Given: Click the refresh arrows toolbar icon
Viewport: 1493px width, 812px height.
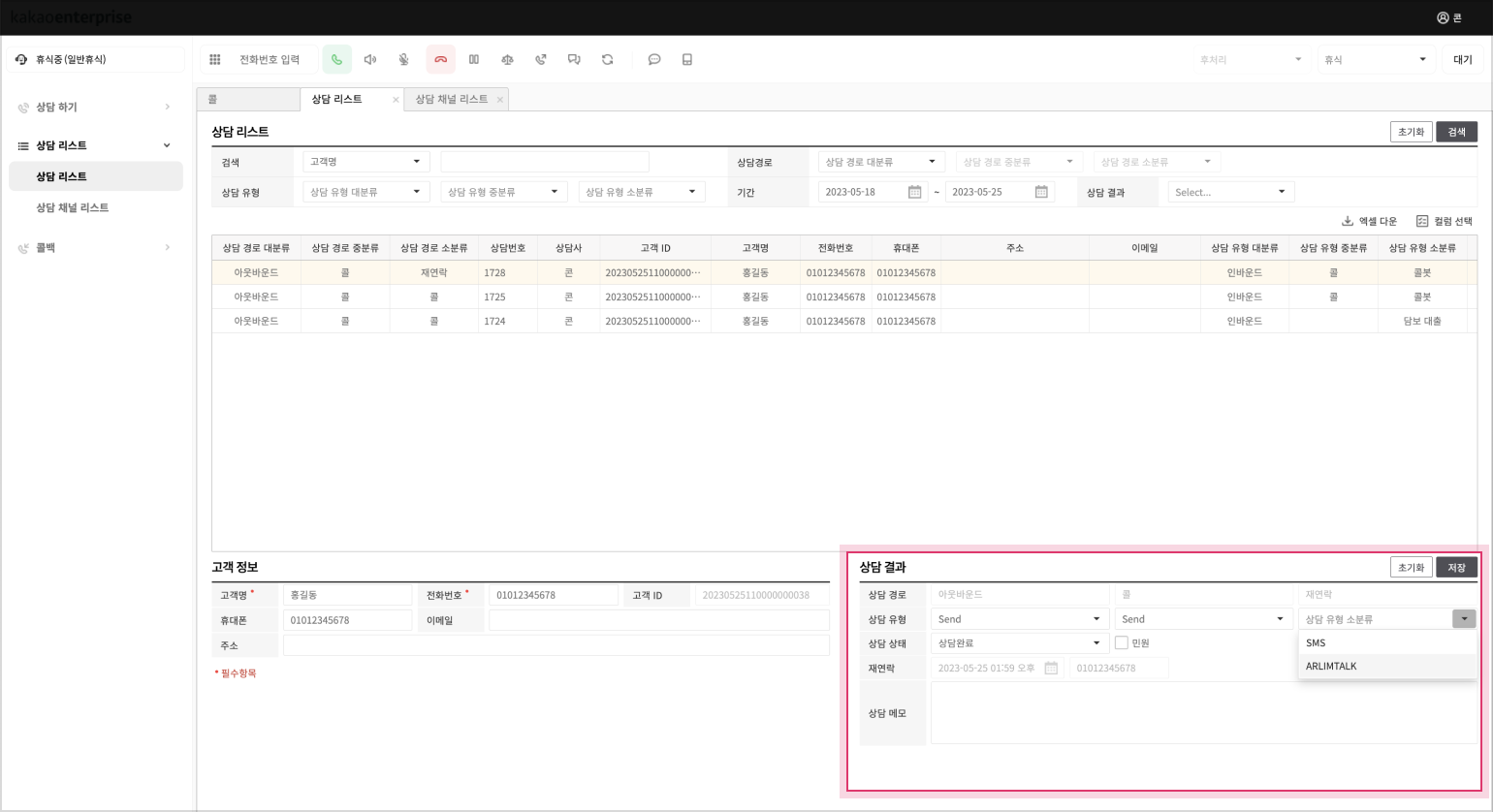Looking at the screenshot, I should [x=608, y=60].
